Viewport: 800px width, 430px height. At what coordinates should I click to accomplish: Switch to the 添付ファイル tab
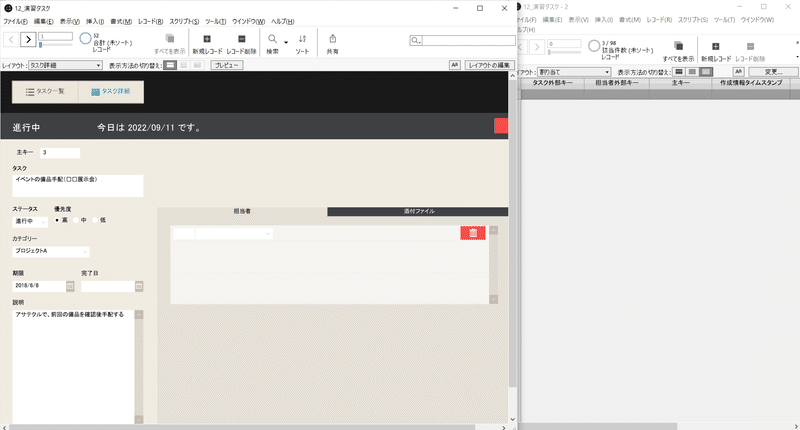point(418,211)
